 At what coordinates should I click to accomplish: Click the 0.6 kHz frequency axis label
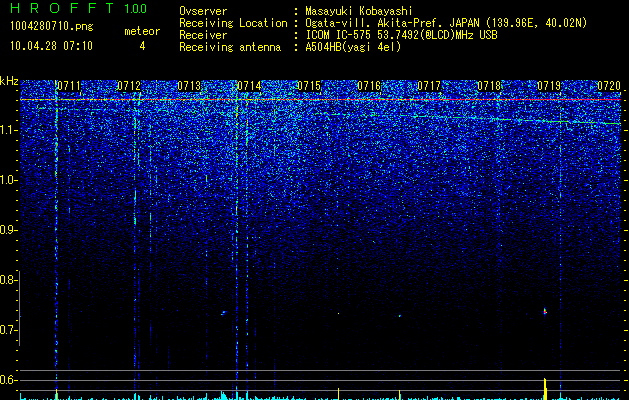(8, 380)
